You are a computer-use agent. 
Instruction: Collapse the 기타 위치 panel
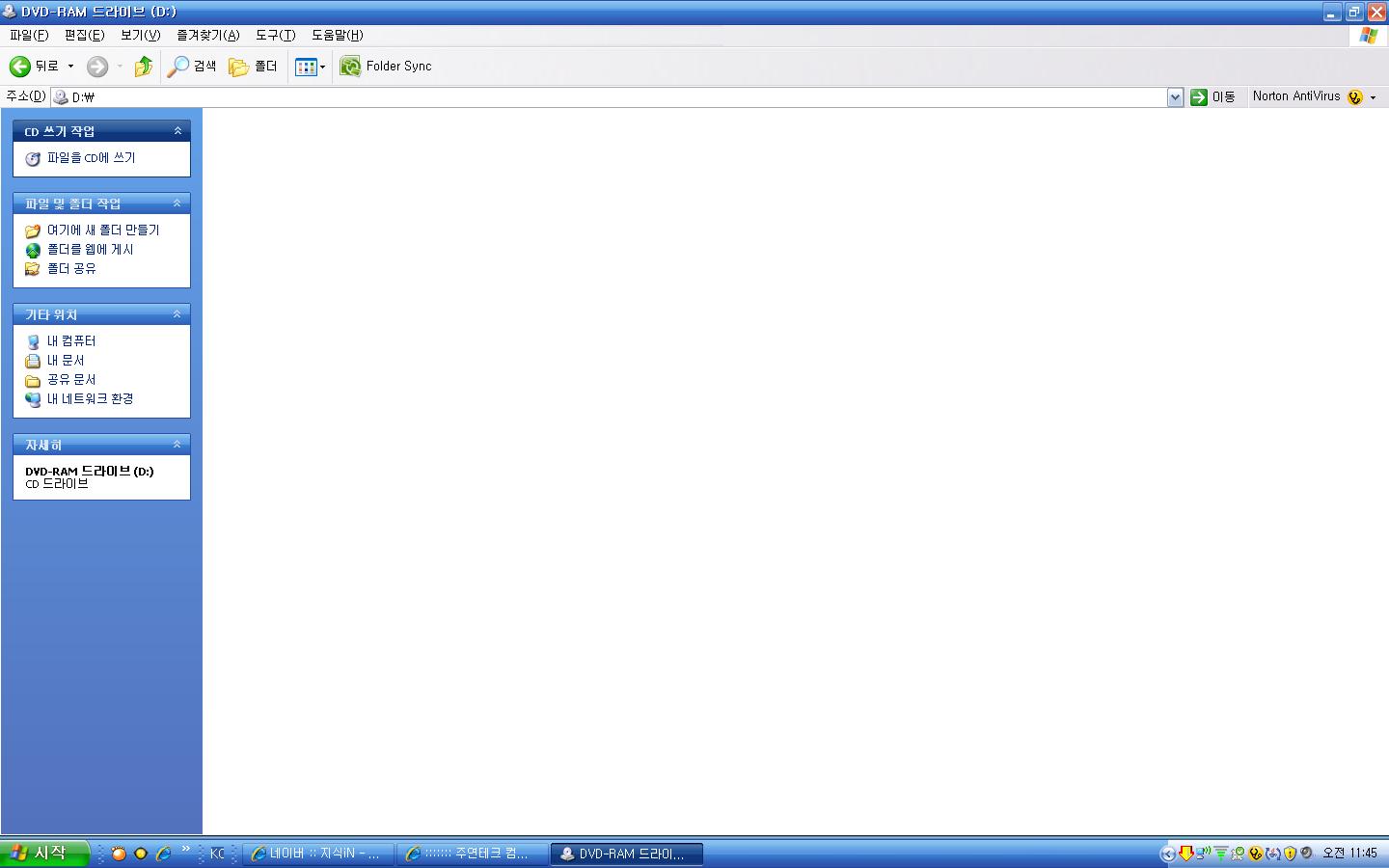click(x=177, y=314)
